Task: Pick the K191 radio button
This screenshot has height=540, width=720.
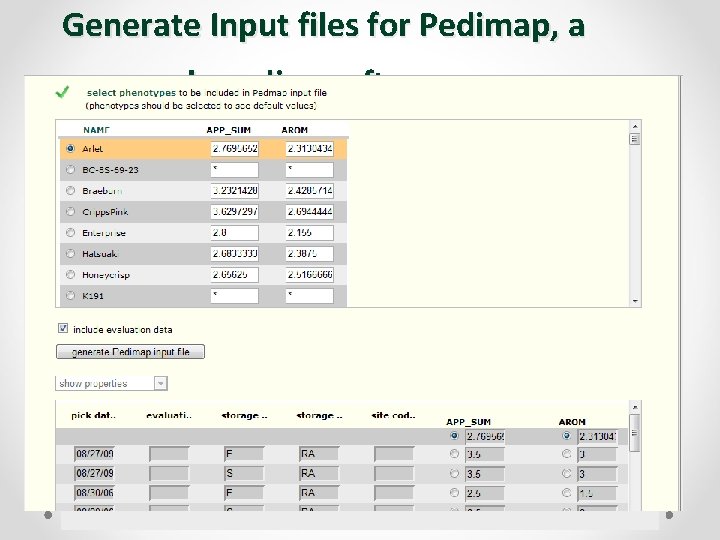Action: pyautogui.click(x=70, y=295)
